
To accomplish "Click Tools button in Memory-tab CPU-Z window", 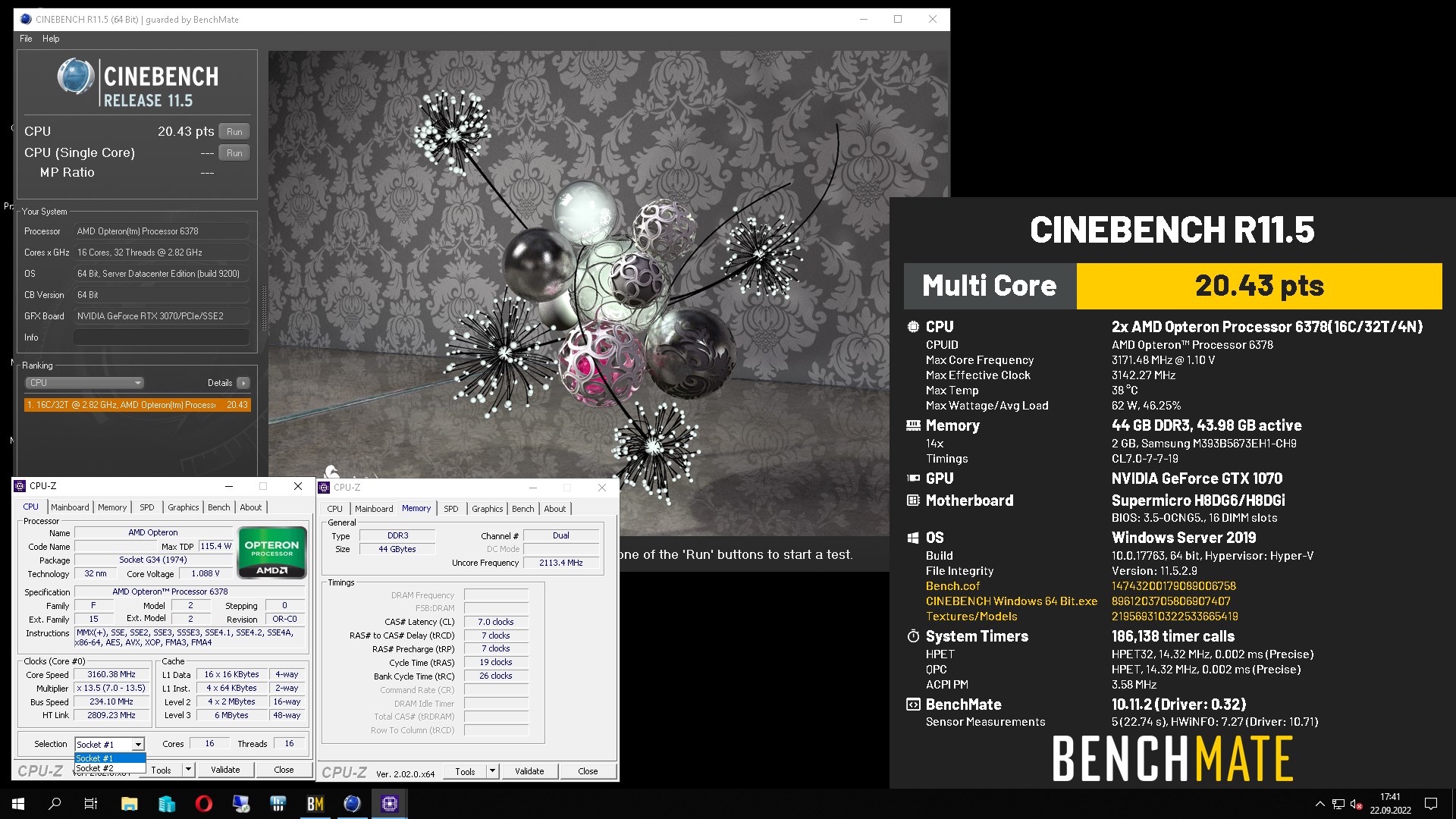I will pyautogui.click(x=465, y=771).
